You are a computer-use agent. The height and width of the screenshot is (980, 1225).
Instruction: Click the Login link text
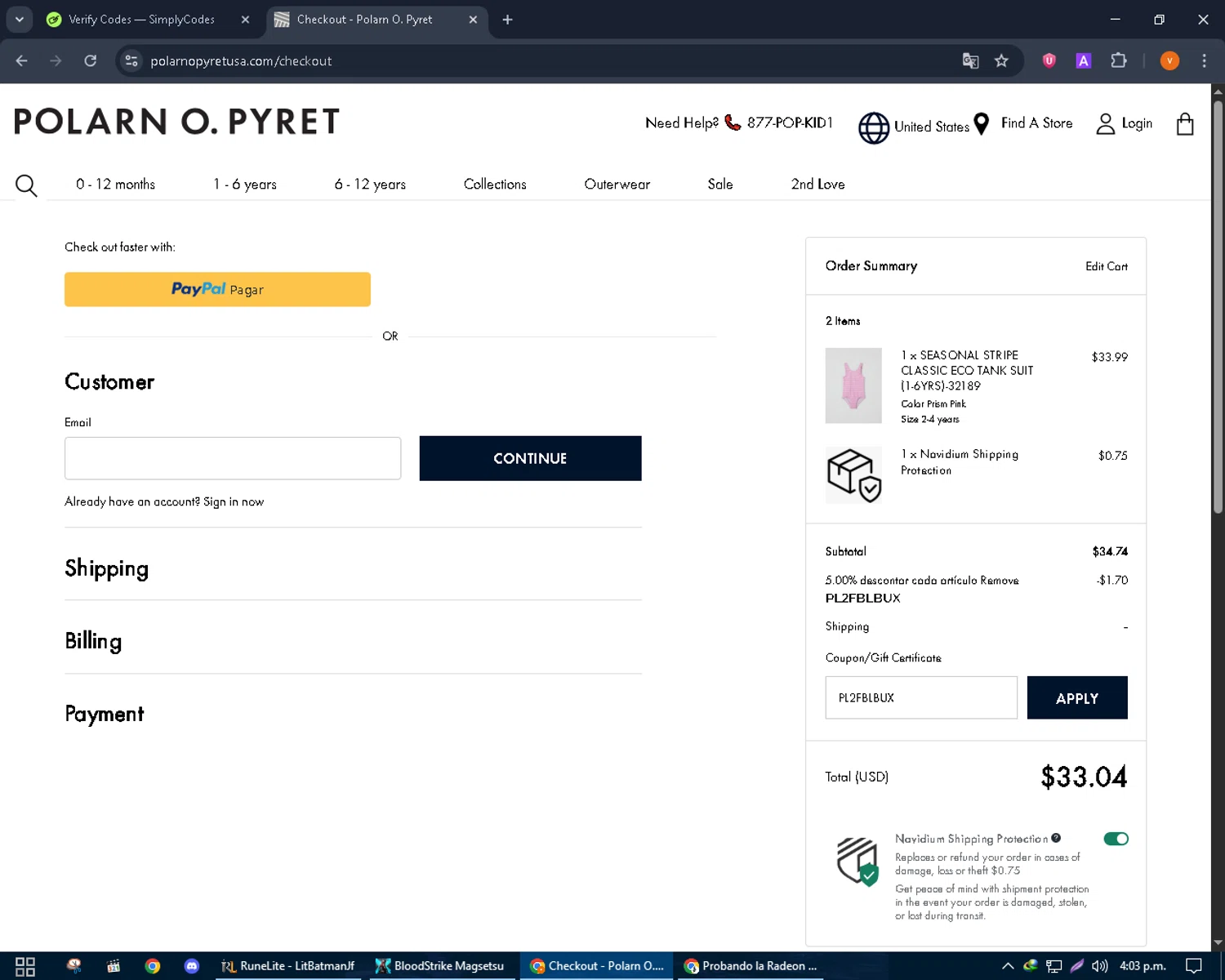(1137, 123)
